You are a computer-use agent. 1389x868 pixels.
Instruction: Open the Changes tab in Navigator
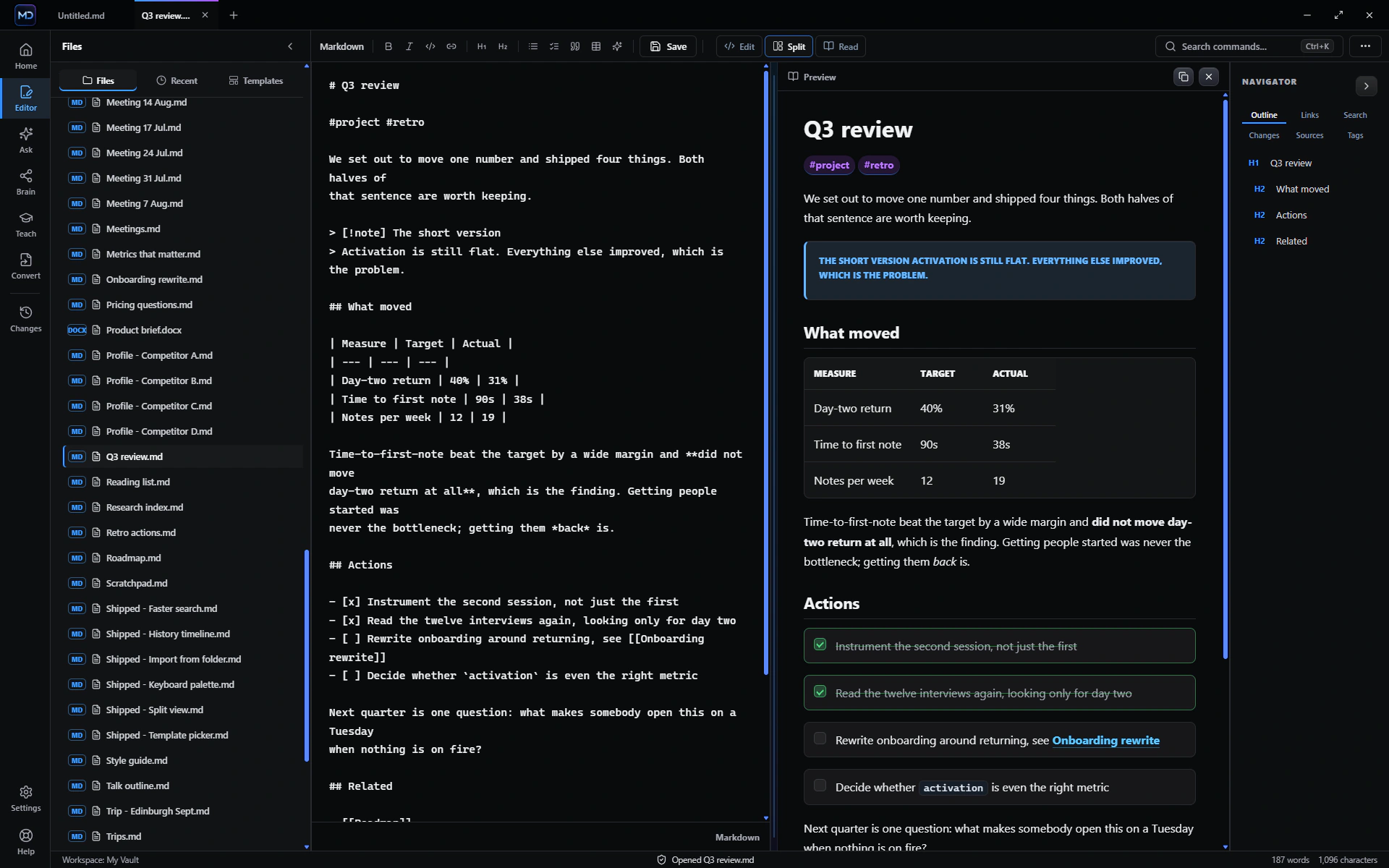click(x=1264, y=135)
